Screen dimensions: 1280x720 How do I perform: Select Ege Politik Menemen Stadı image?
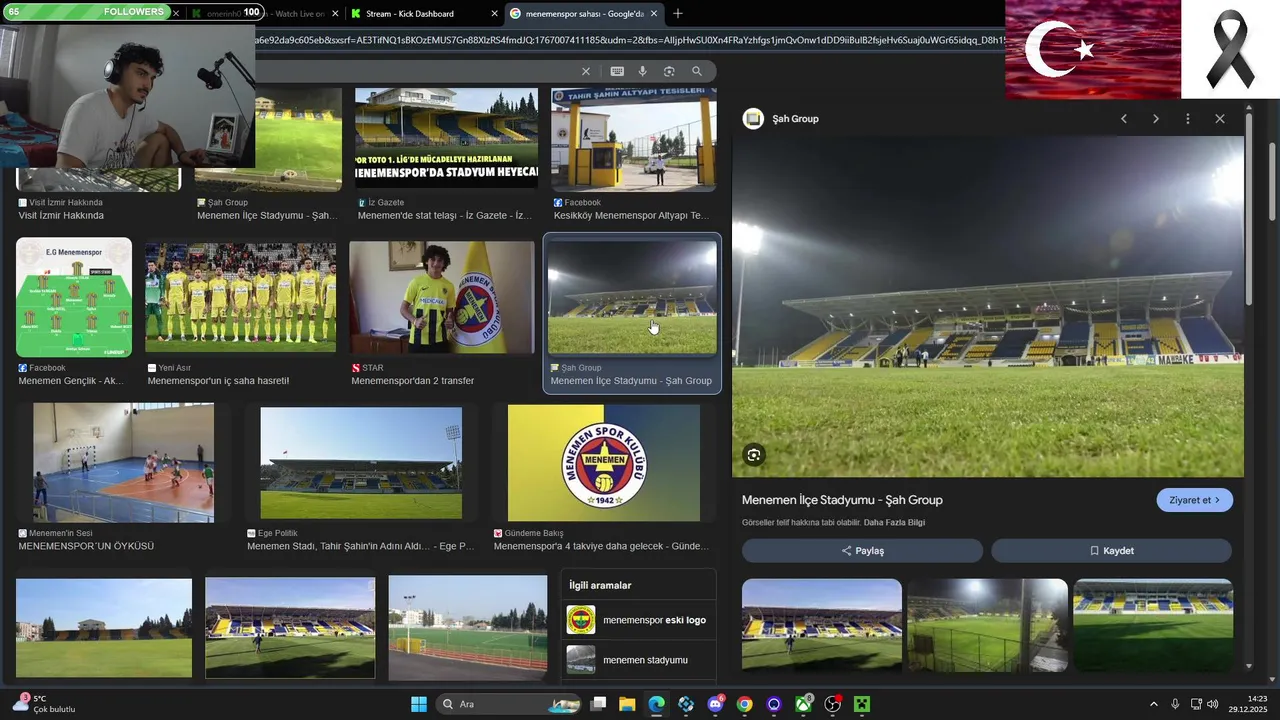click(x=361, y=462)
